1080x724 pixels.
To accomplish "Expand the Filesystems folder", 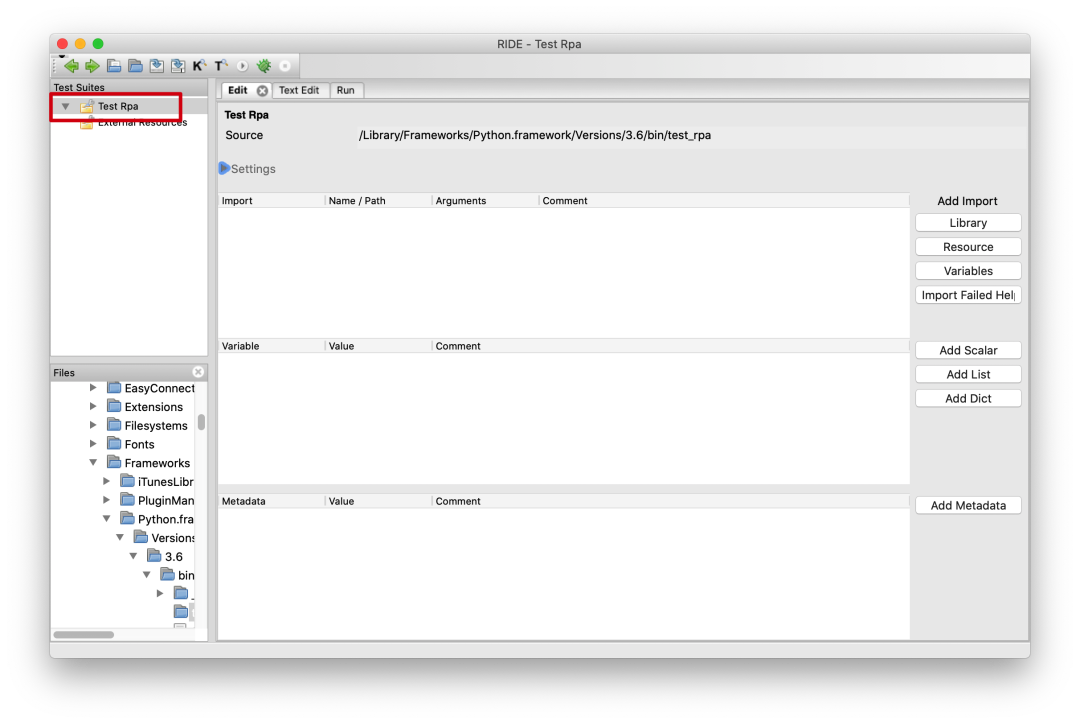I will coord(93,425).
